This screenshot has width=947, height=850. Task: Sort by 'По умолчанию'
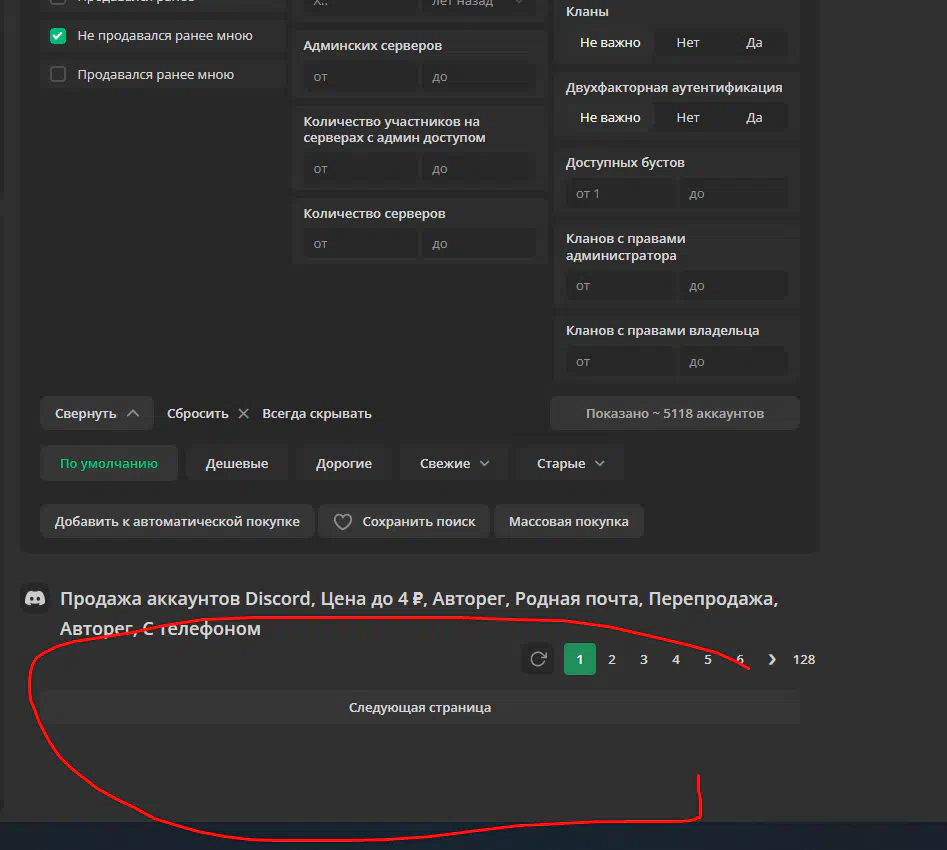(x=109, y=463)
